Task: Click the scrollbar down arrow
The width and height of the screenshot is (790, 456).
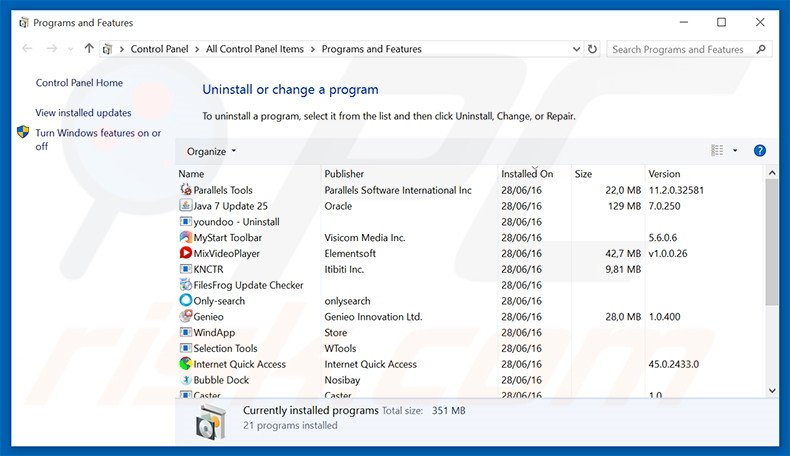Action: [771, 391]
